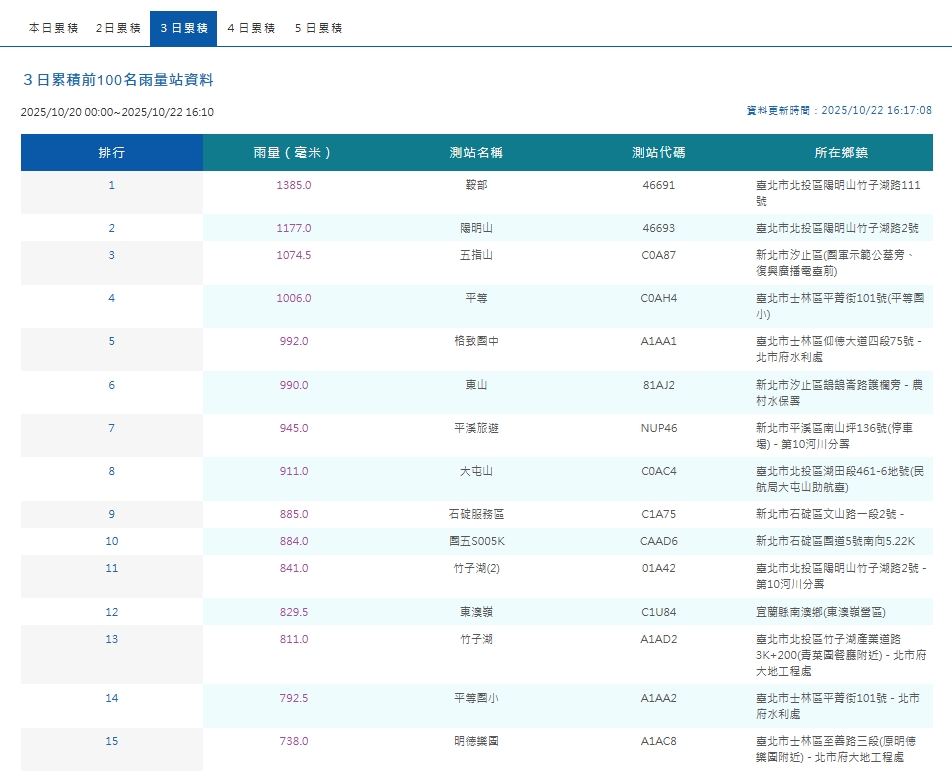952x771 pixels.
Task: Select station name 竹子湖(2)
Action: click(x=477, y=568)
